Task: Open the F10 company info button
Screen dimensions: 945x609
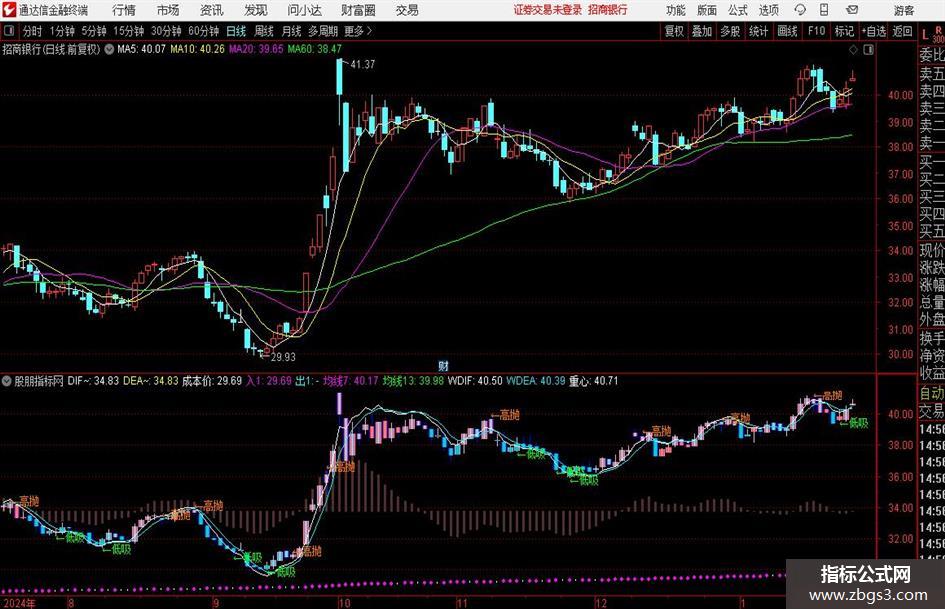Action: 816,31
